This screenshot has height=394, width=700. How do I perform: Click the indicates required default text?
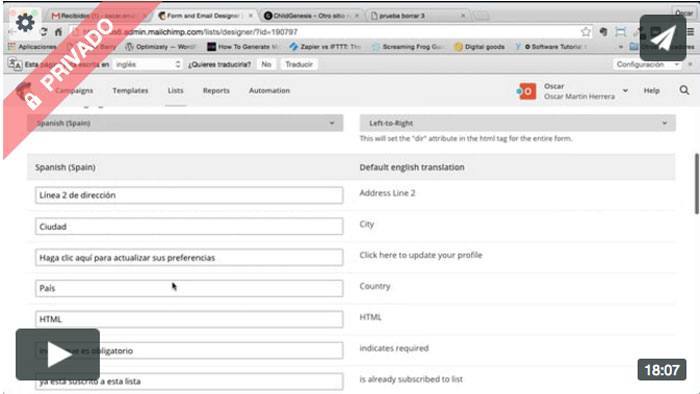click(x=394, y=348)
